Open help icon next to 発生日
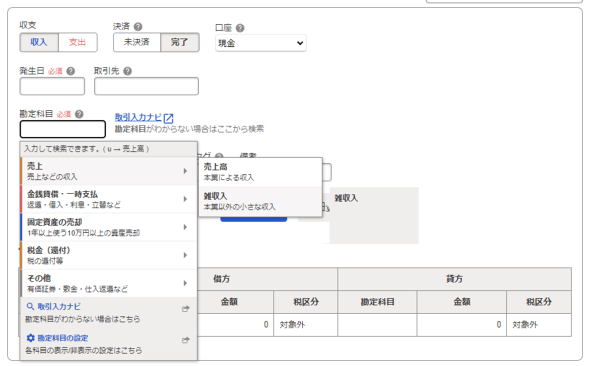 click(71, 71)
